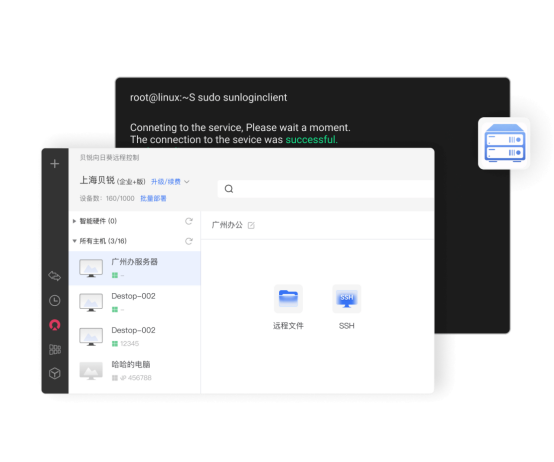Click the 广州办公 header title
This screenshot has height=462, width=554.
point(227,225)
